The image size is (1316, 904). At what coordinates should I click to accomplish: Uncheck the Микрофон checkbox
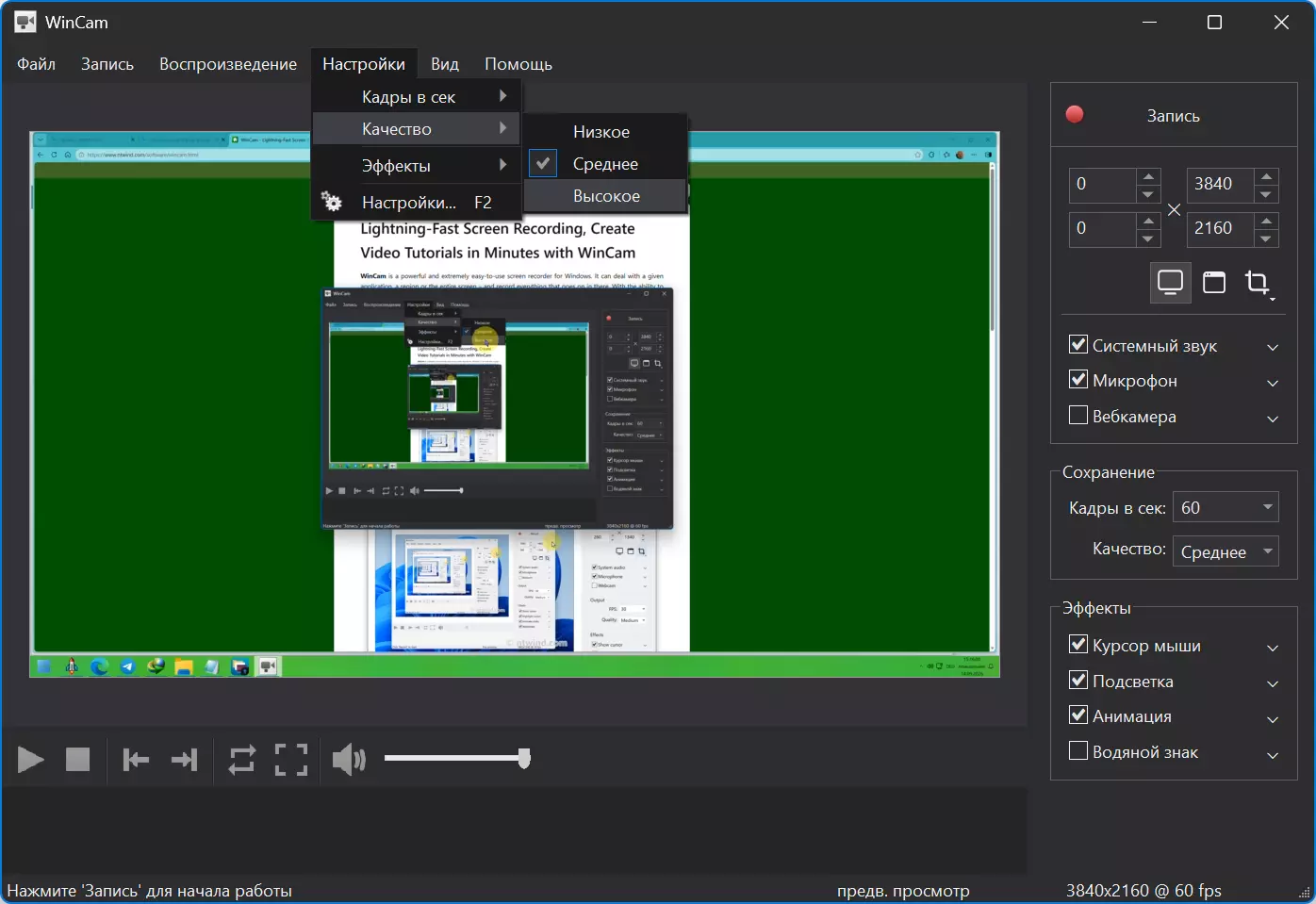click(x=1078, y=380)
